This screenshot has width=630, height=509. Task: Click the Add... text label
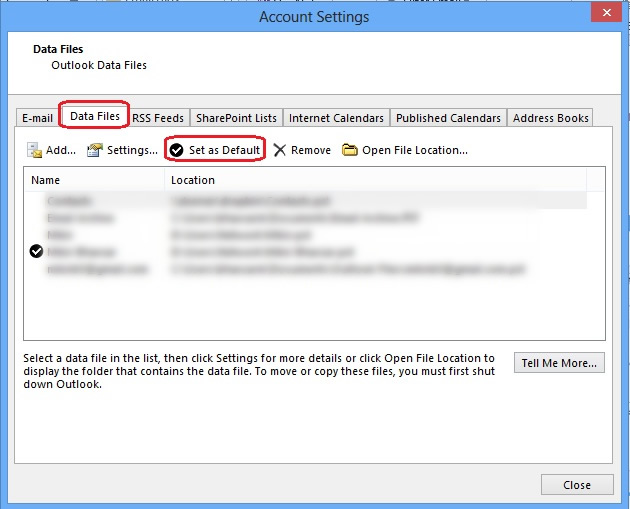tap(61, 150)
